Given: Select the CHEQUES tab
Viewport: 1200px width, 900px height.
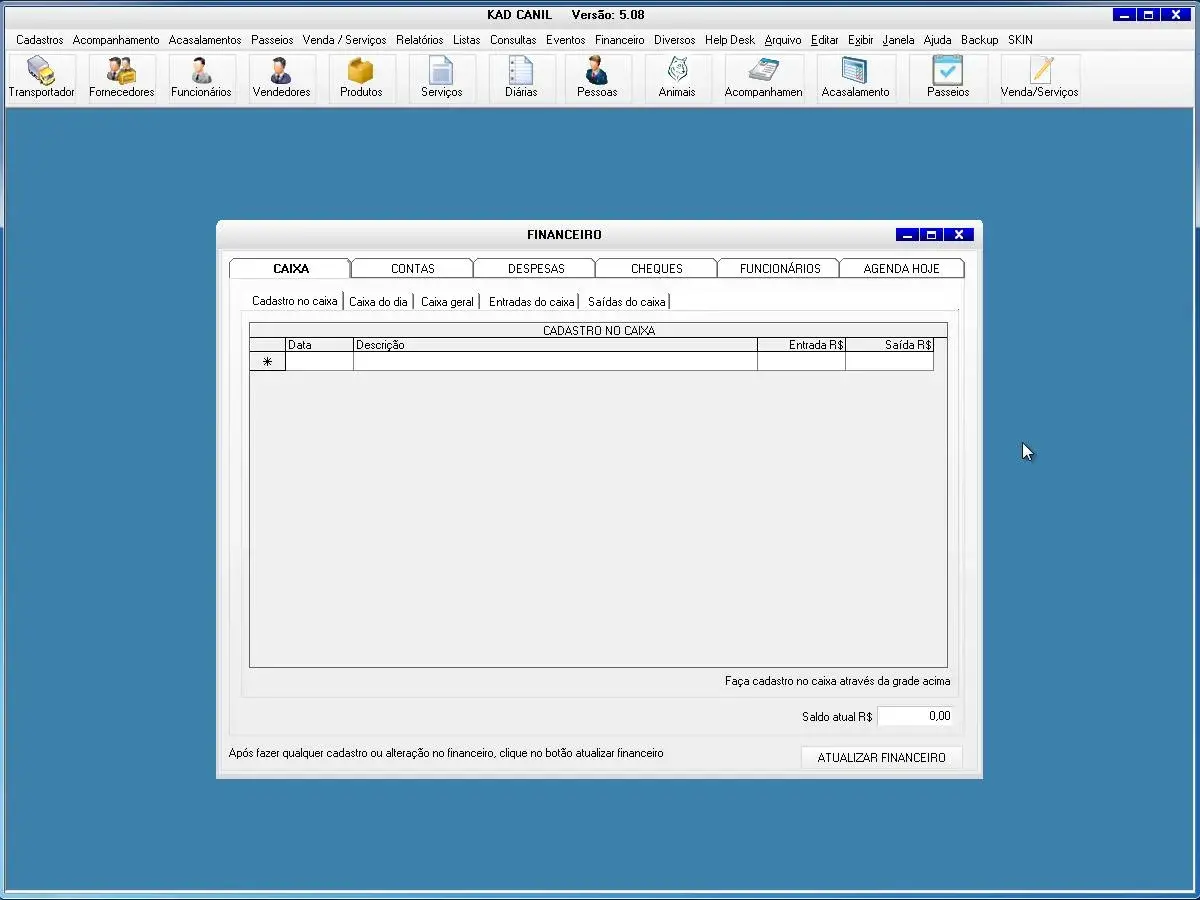Looking at the screenshot, I should (x=657, y=268).
